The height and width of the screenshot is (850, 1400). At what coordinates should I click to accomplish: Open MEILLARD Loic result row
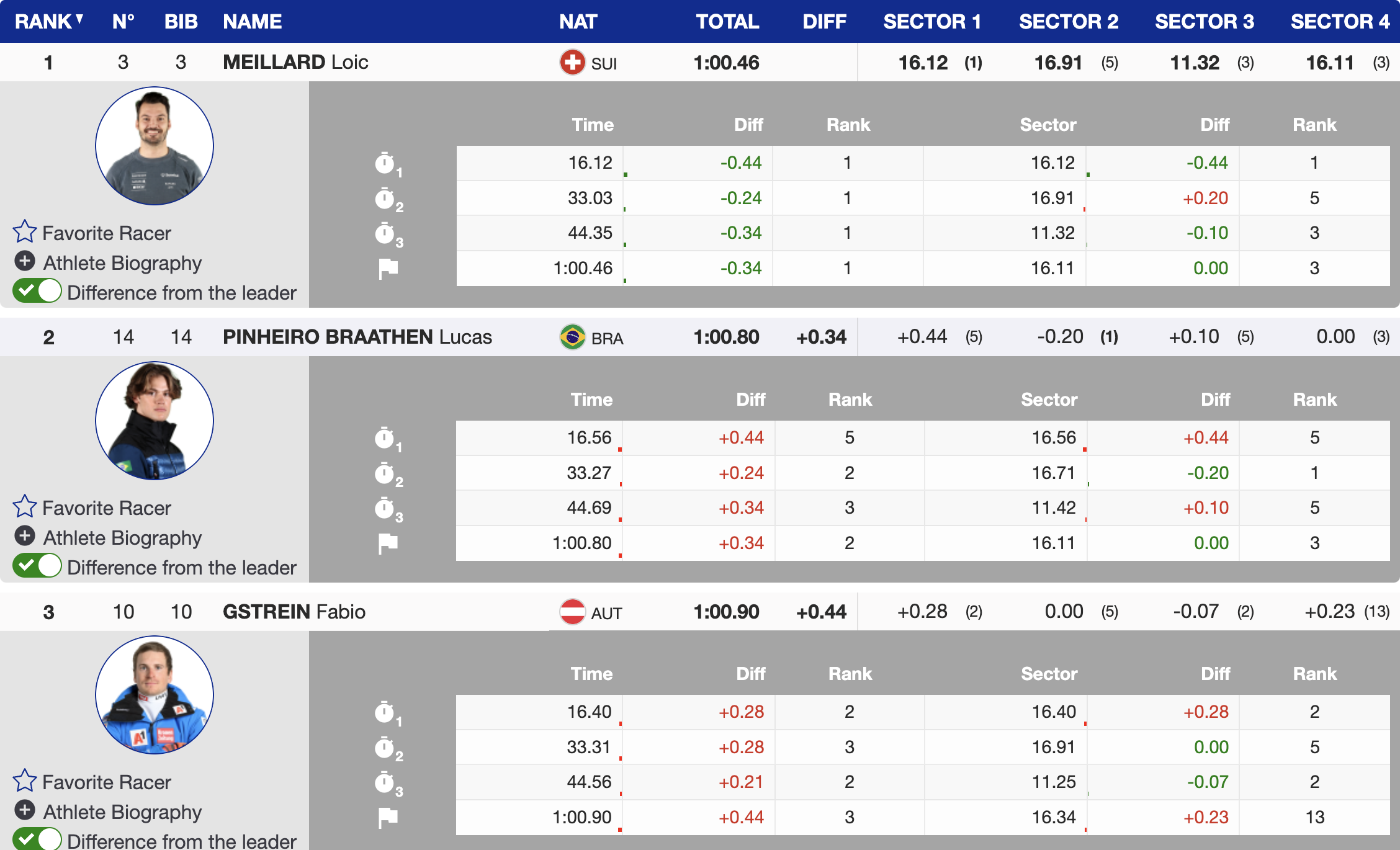(295, 62)
